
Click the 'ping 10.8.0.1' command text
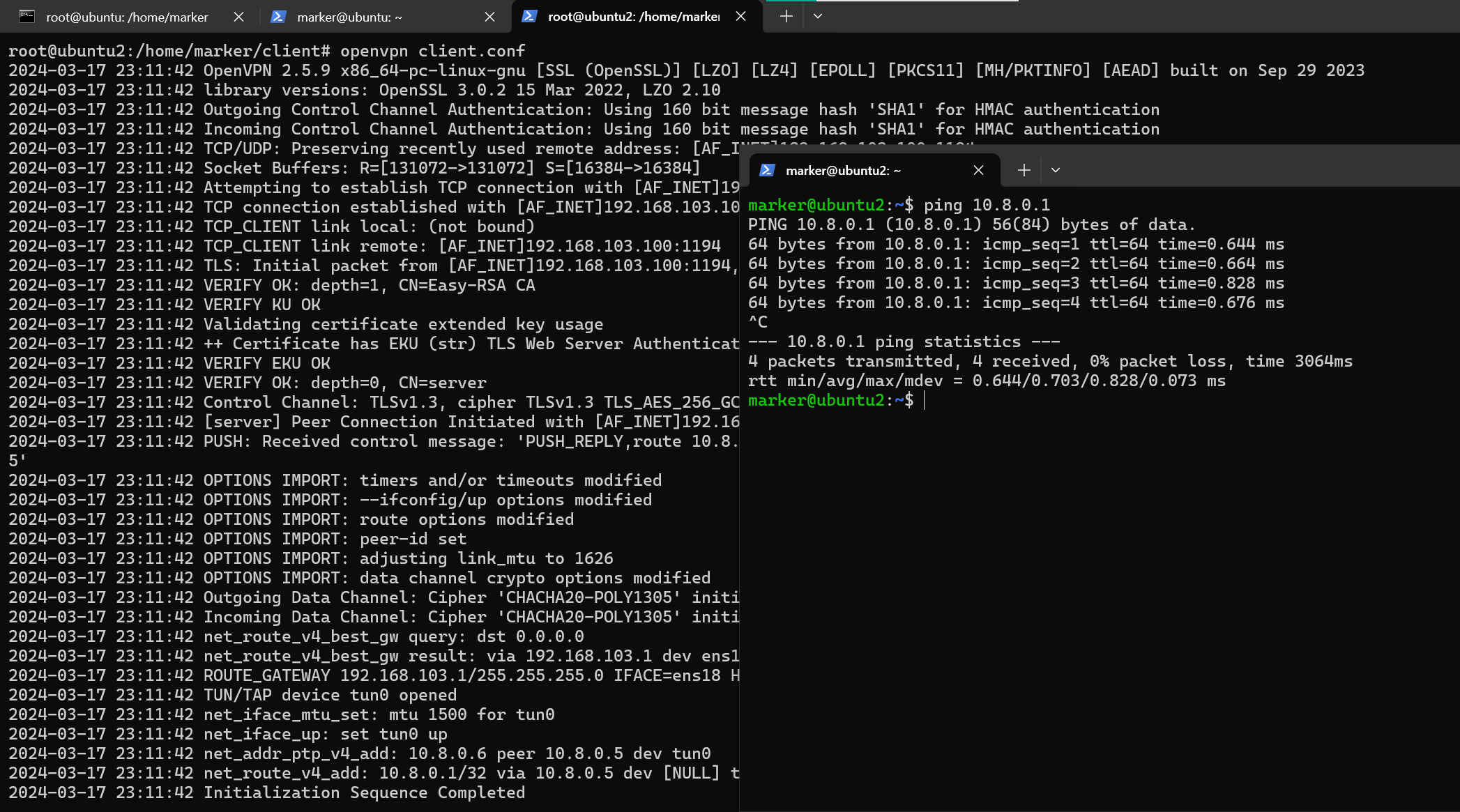987,205
